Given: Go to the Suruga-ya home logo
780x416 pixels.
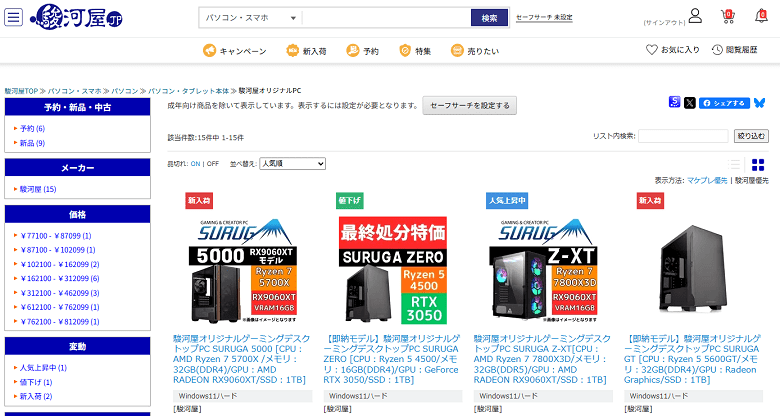Looking at the screenshot, I should coord(76,18).
